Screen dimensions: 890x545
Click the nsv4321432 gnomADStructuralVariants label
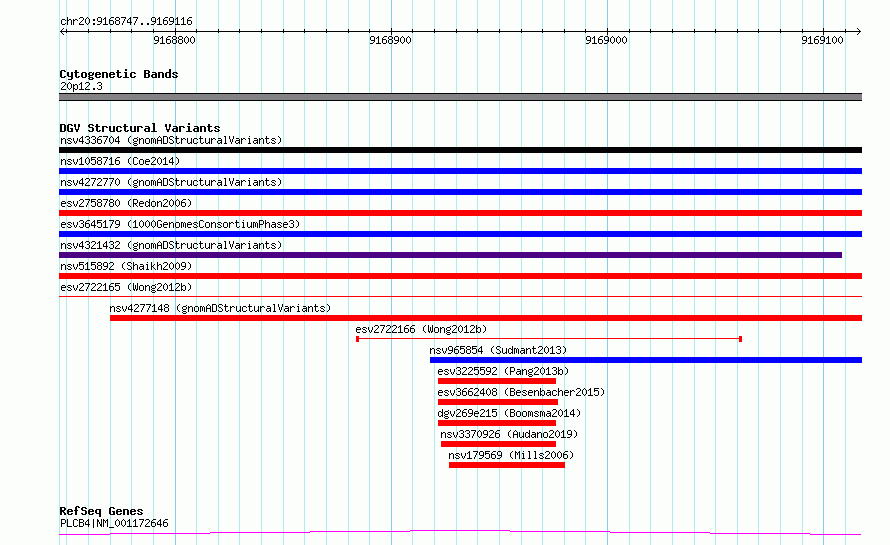(x=171, y=245)
